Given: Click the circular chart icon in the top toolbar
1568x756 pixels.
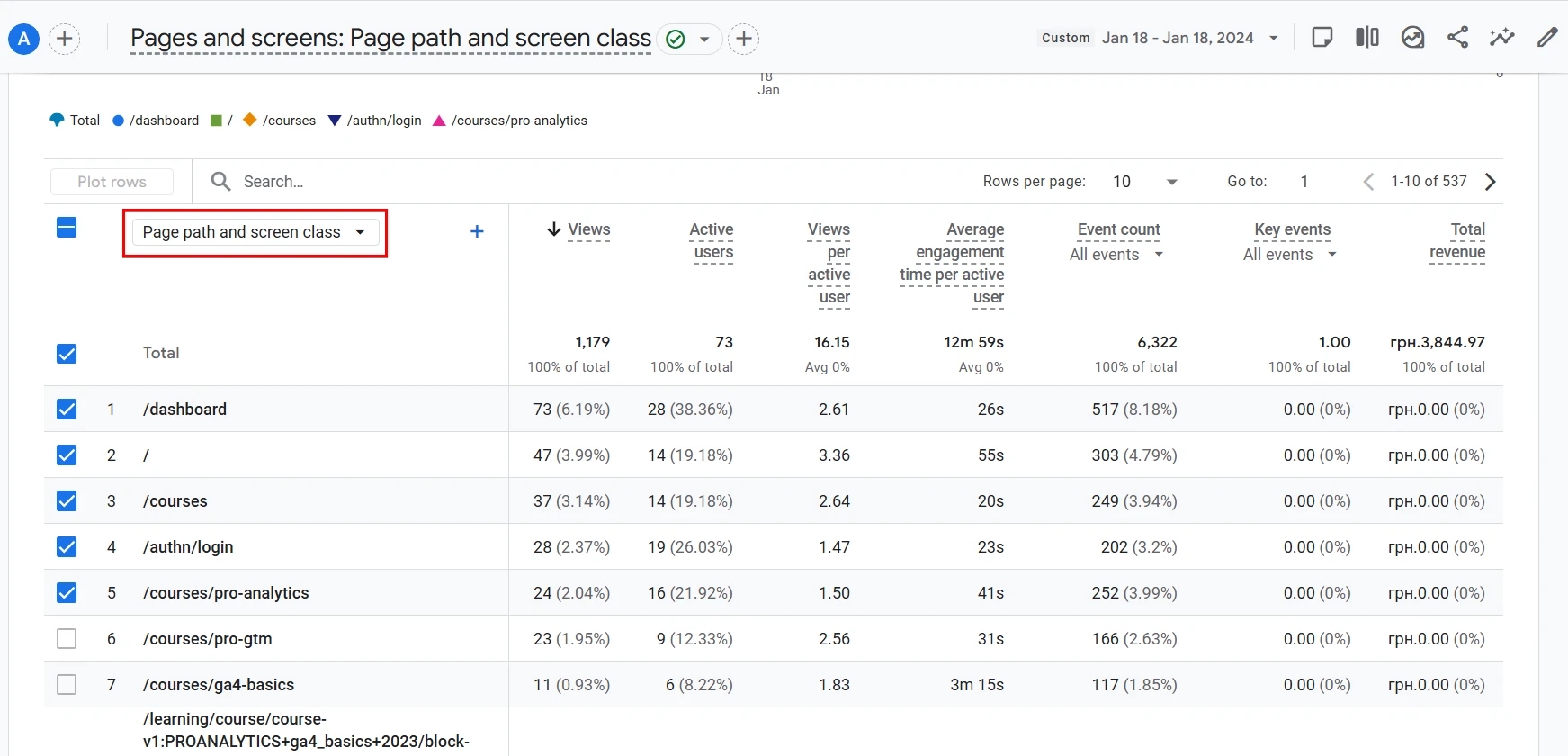Looking at the screenshot, I should click(x=1412, y=38).
